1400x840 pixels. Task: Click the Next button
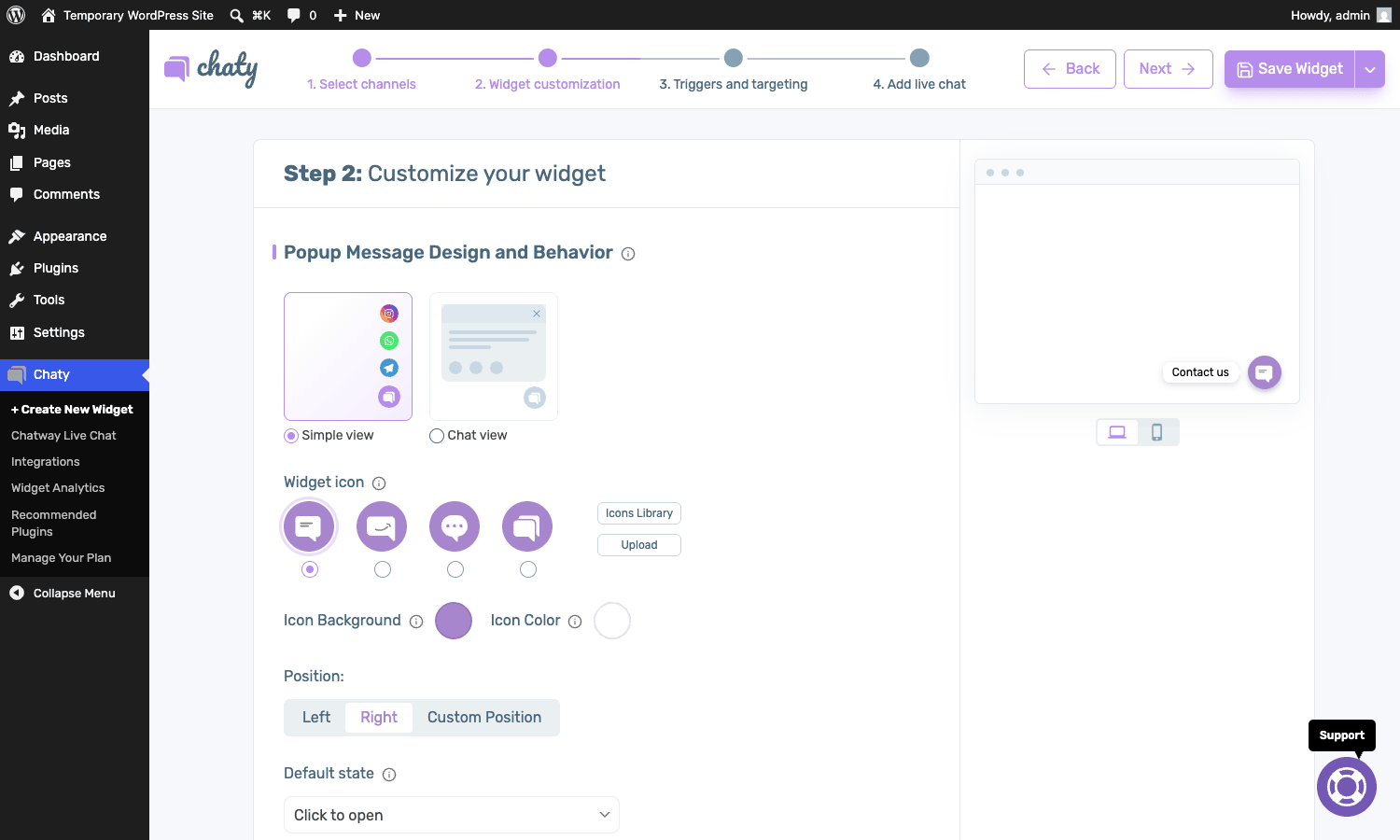(1169, 69)
